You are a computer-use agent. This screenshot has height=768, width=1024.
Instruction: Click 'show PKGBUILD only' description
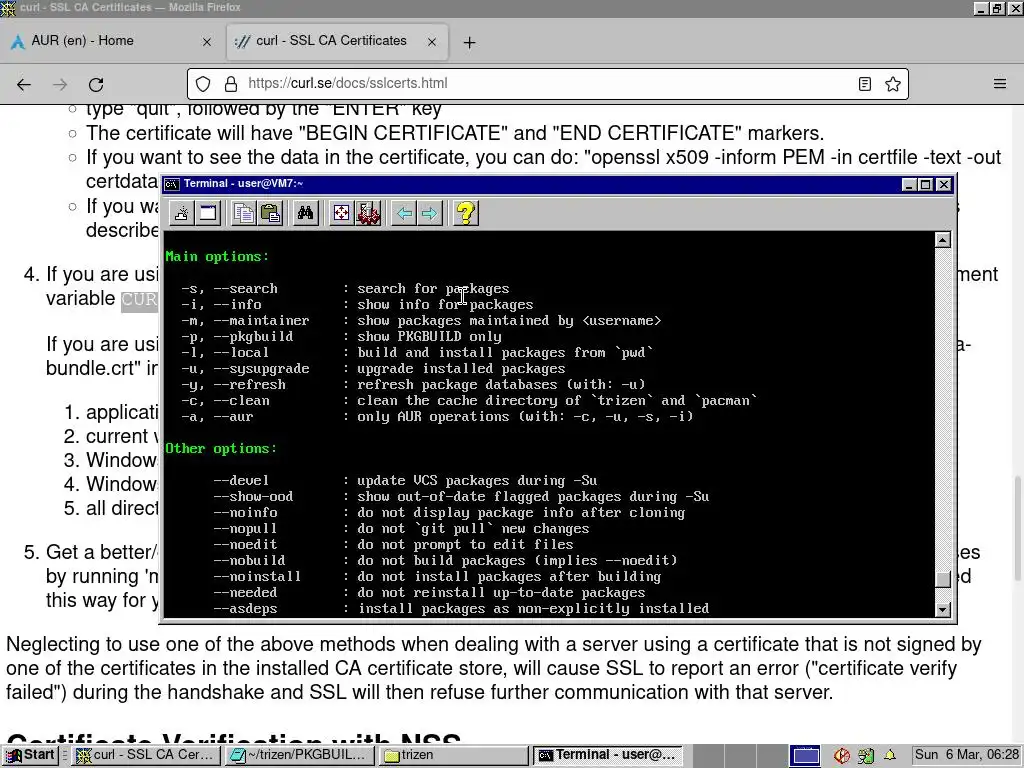coord(429,336)
